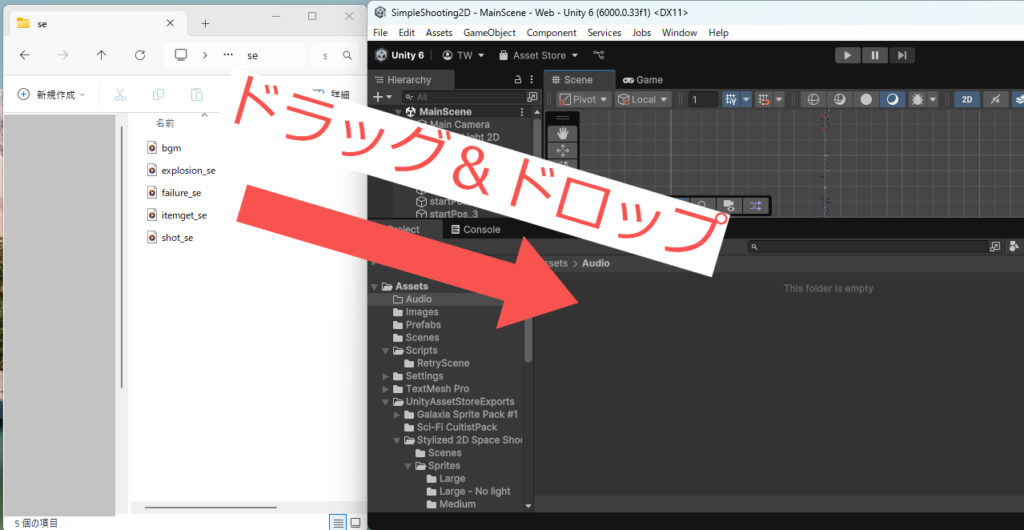Toggle 2D view mode

click(x=967, y=99)
